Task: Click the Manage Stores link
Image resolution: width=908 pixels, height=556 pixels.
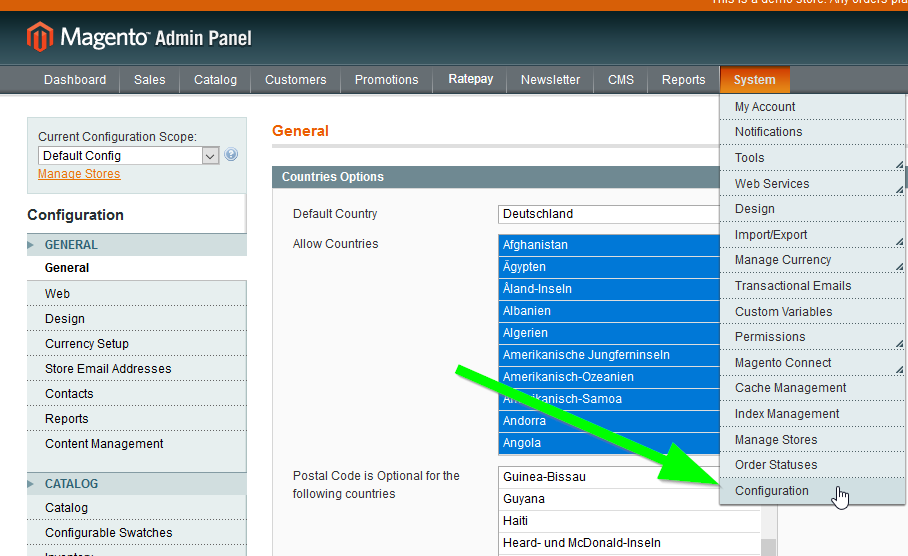Action: [79, 174]
